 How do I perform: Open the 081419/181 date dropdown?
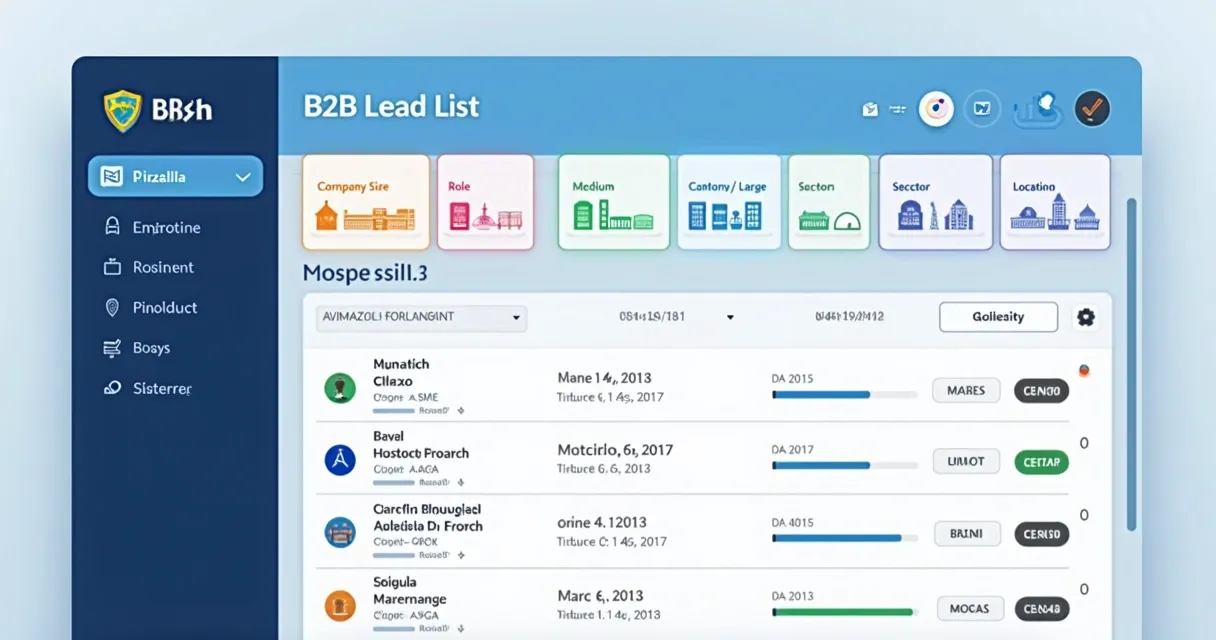(677, 317)
